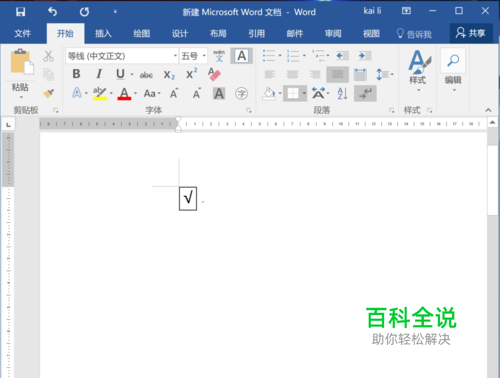
Task: Toggle character shading A icon
Action: [219, 94]
